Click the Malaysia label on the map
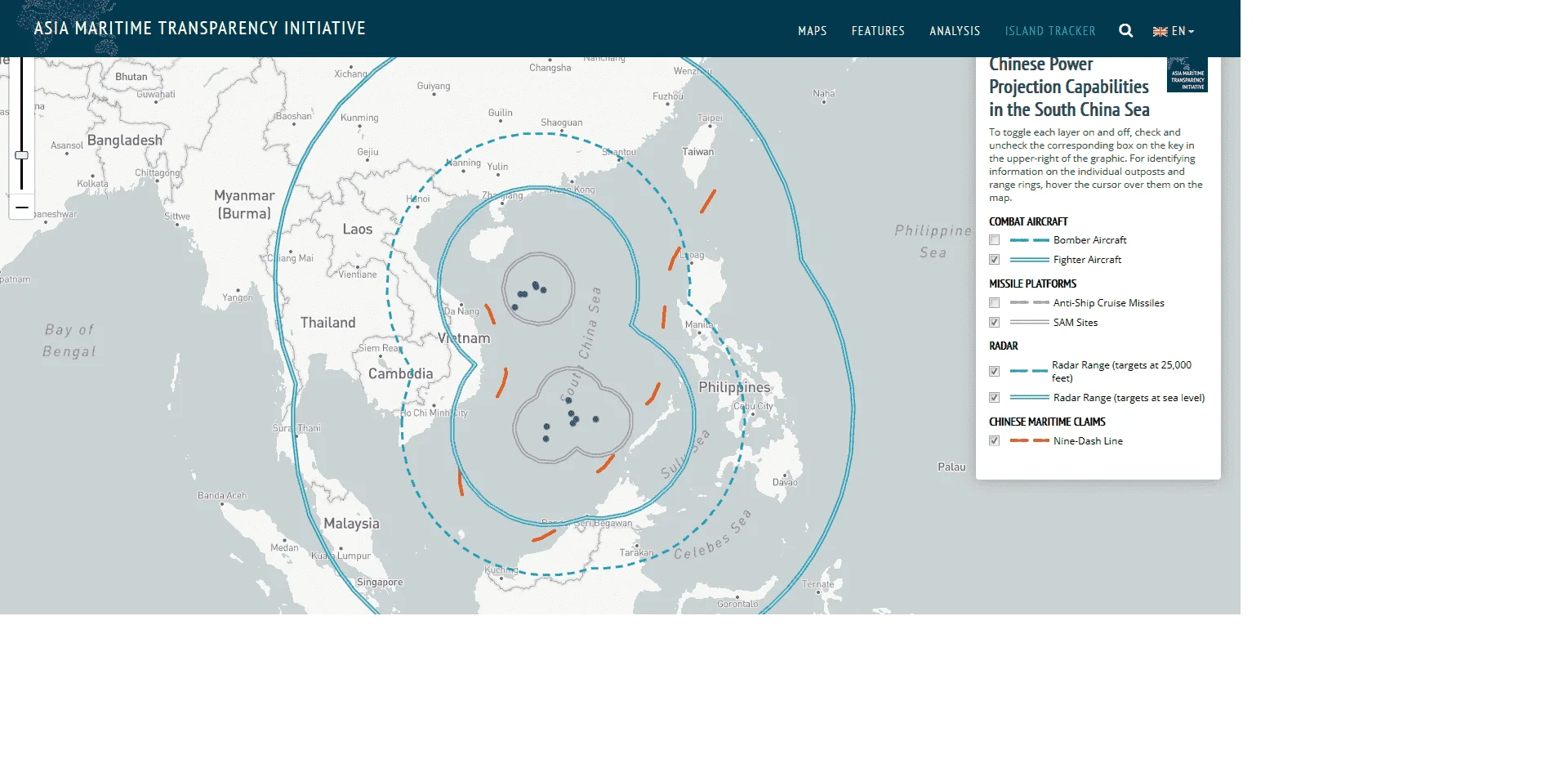 tap(351, 524)
